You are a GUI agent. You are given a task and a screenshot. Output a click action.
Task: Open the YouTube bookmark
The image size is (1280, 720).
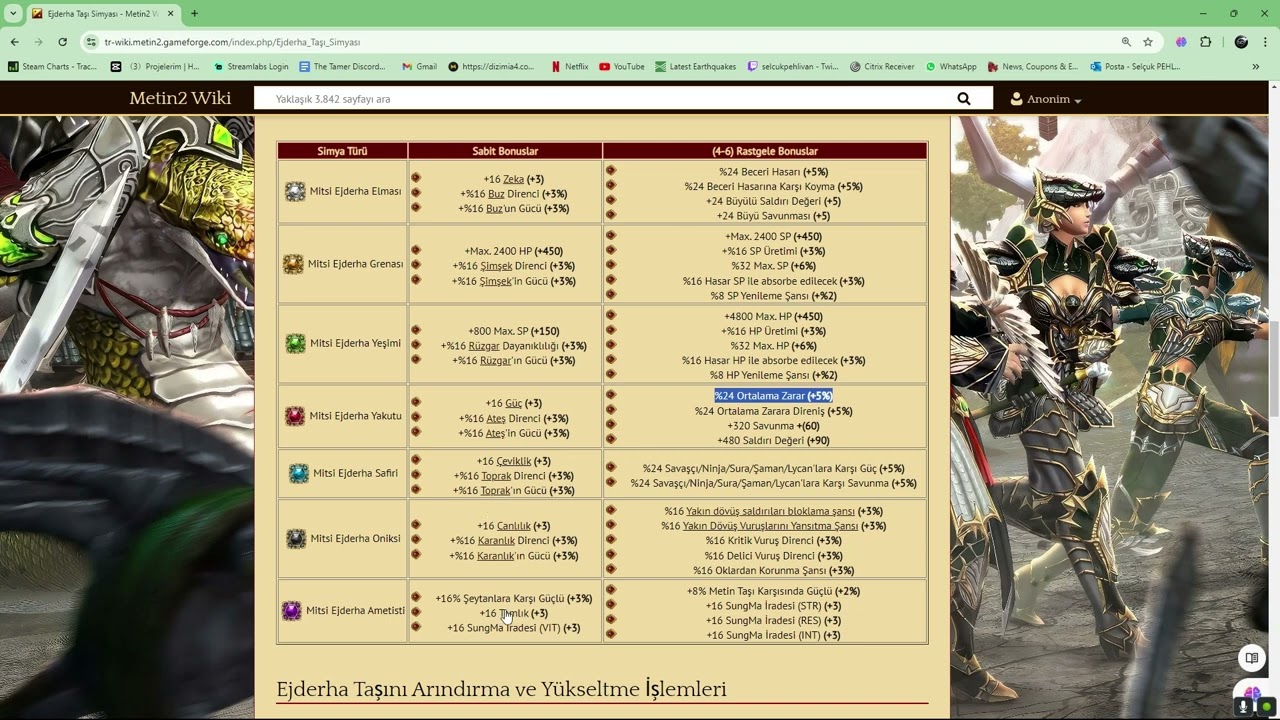click(621, 67)
